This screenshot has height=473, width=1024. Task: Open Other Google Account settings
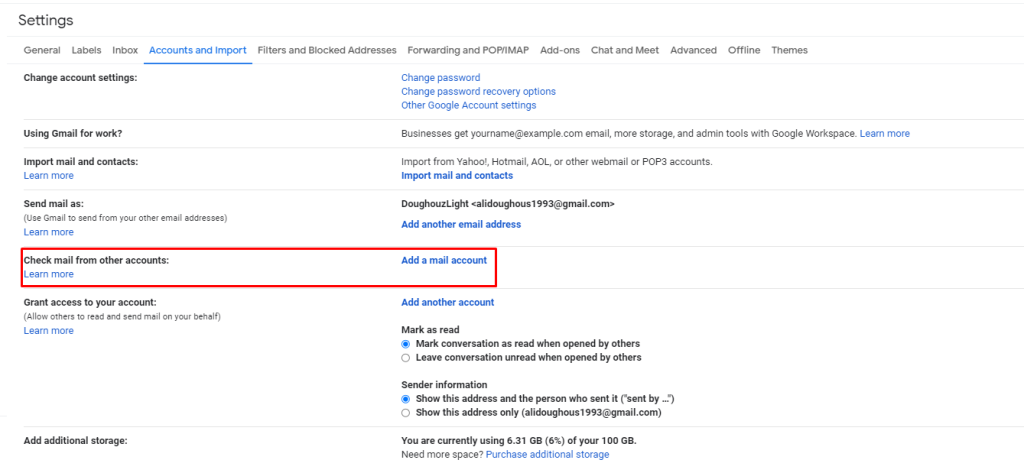click(469, 105)
